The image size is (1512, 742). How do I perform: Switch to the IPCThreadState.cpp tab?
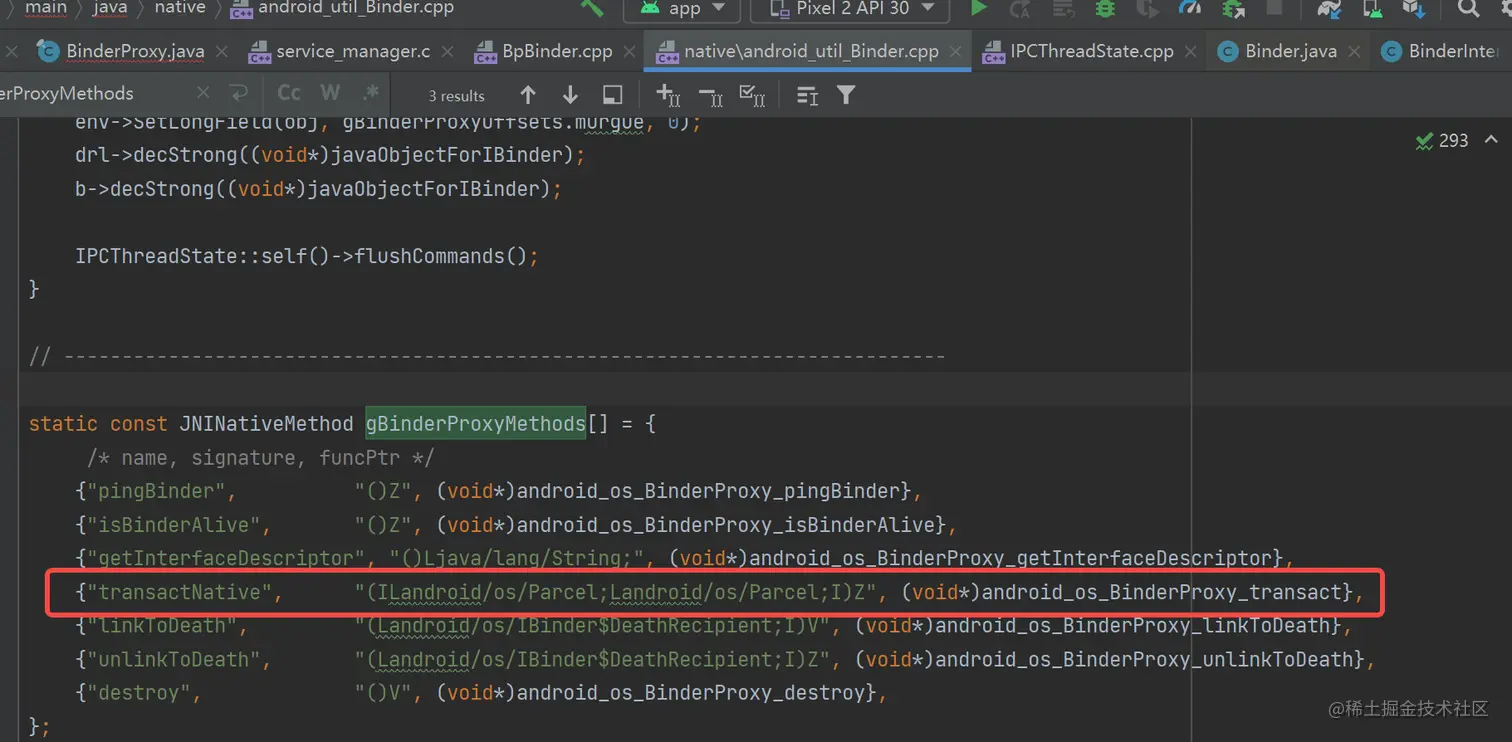[1091, 51]
